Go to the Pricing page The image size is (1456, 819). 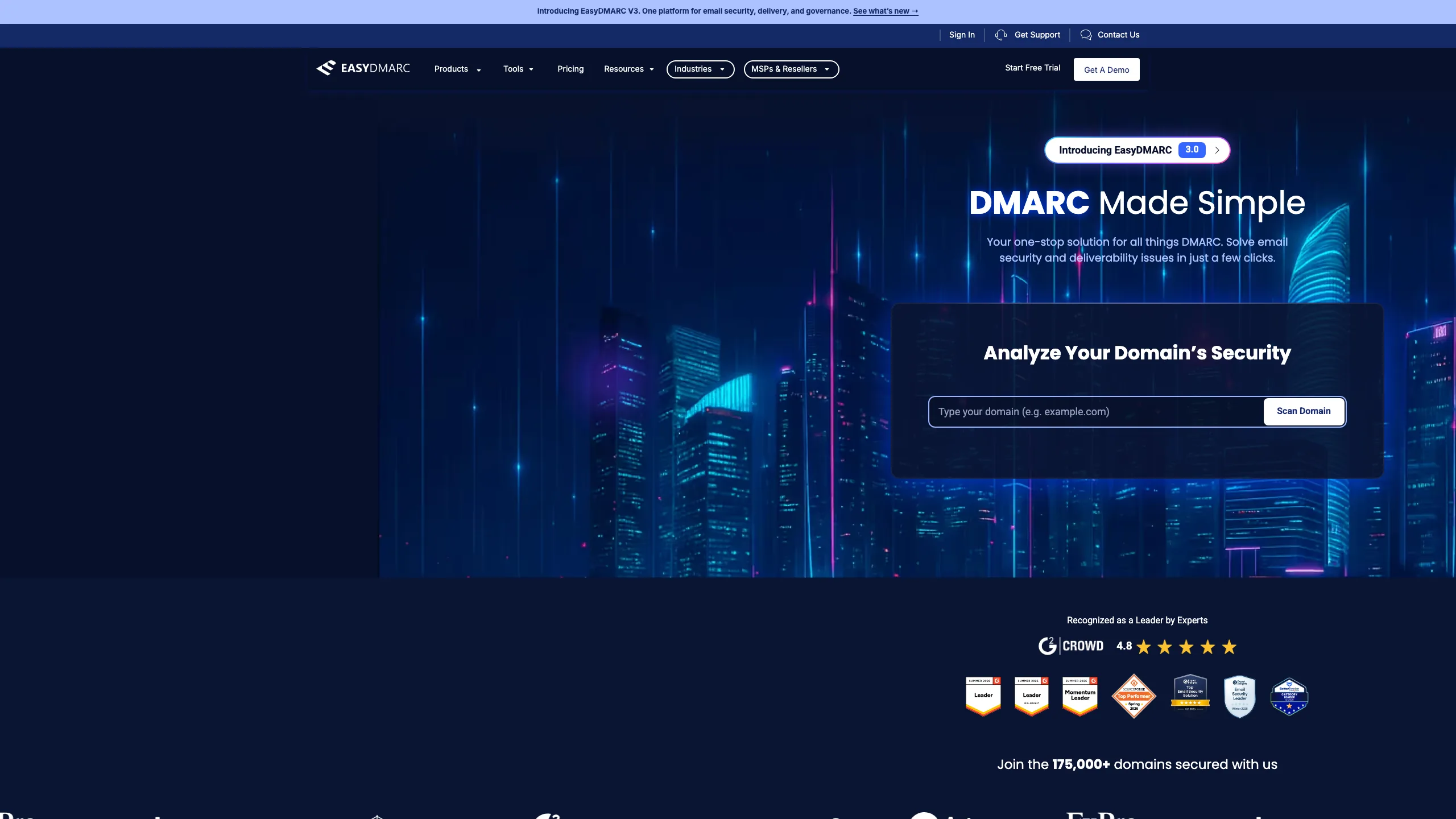point(570,69)
